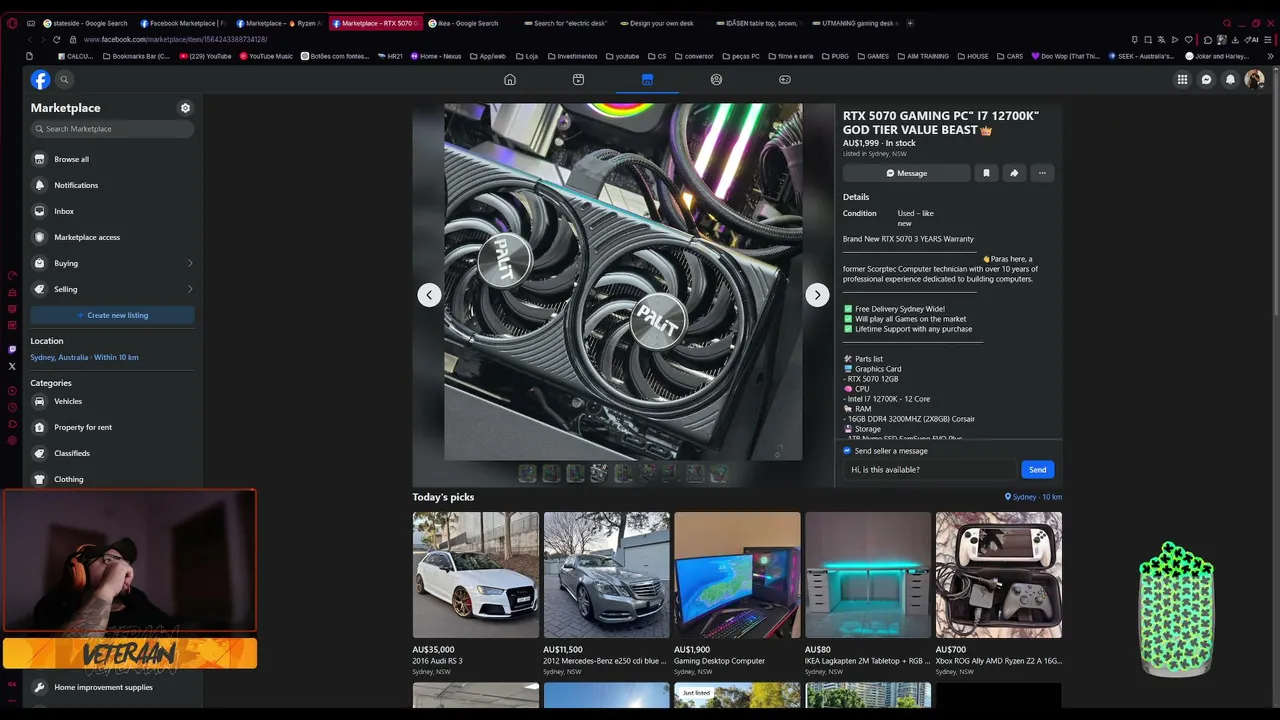Switch to the Search for electric desk tab
1280x720 pixels.
565,23
